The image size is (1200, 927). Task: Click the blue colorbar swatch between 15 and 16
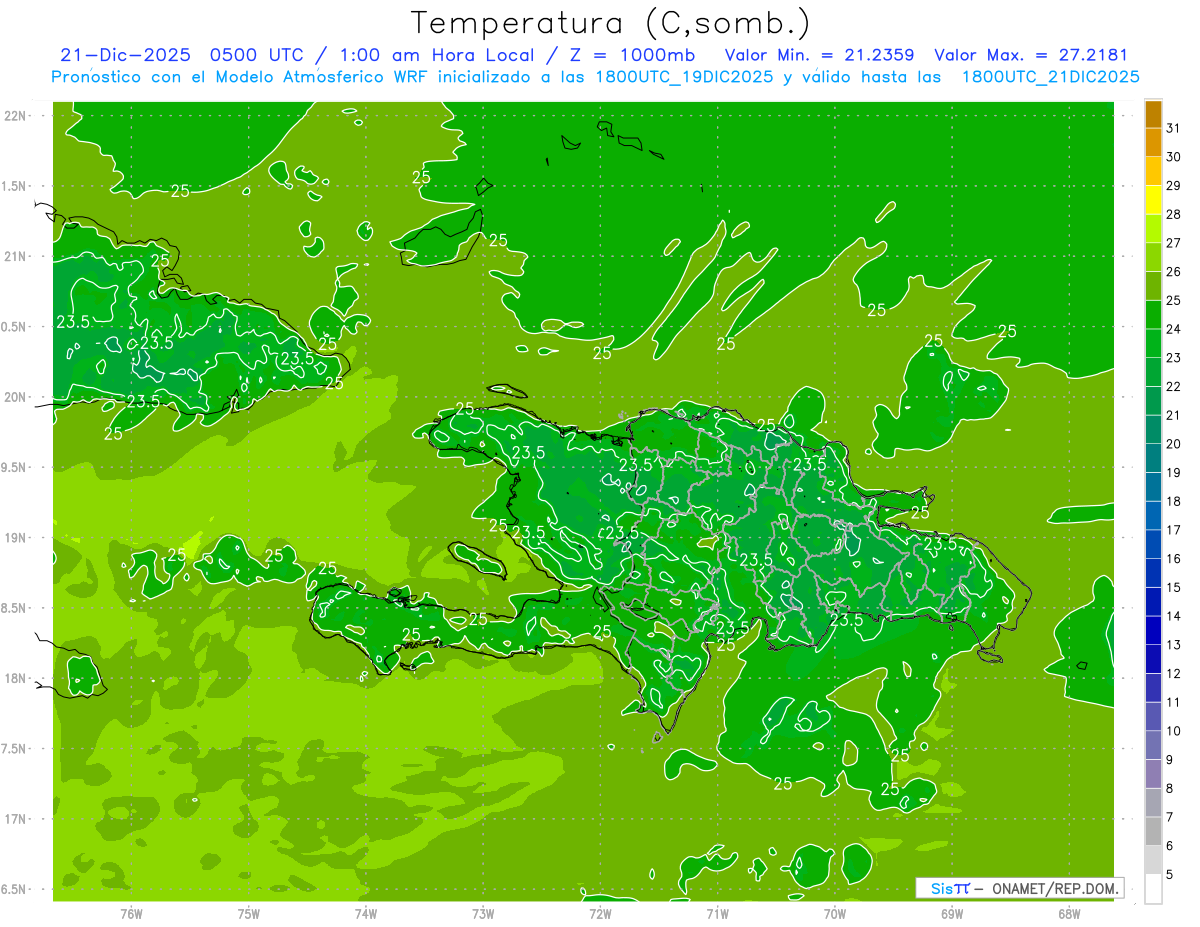pyautogui.click(x=1153, y=573)
